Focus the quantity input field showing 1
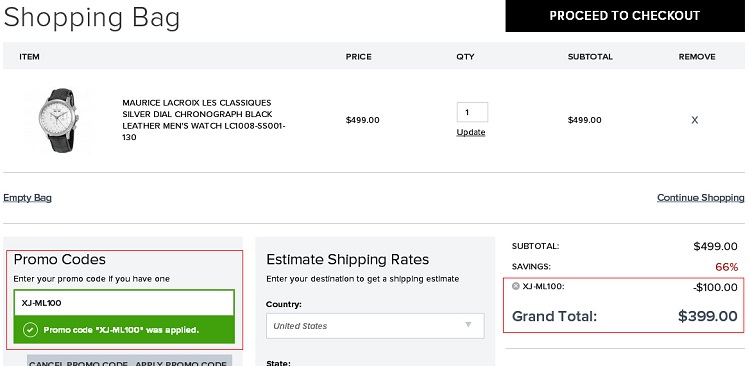 click(x=472, y=112)
